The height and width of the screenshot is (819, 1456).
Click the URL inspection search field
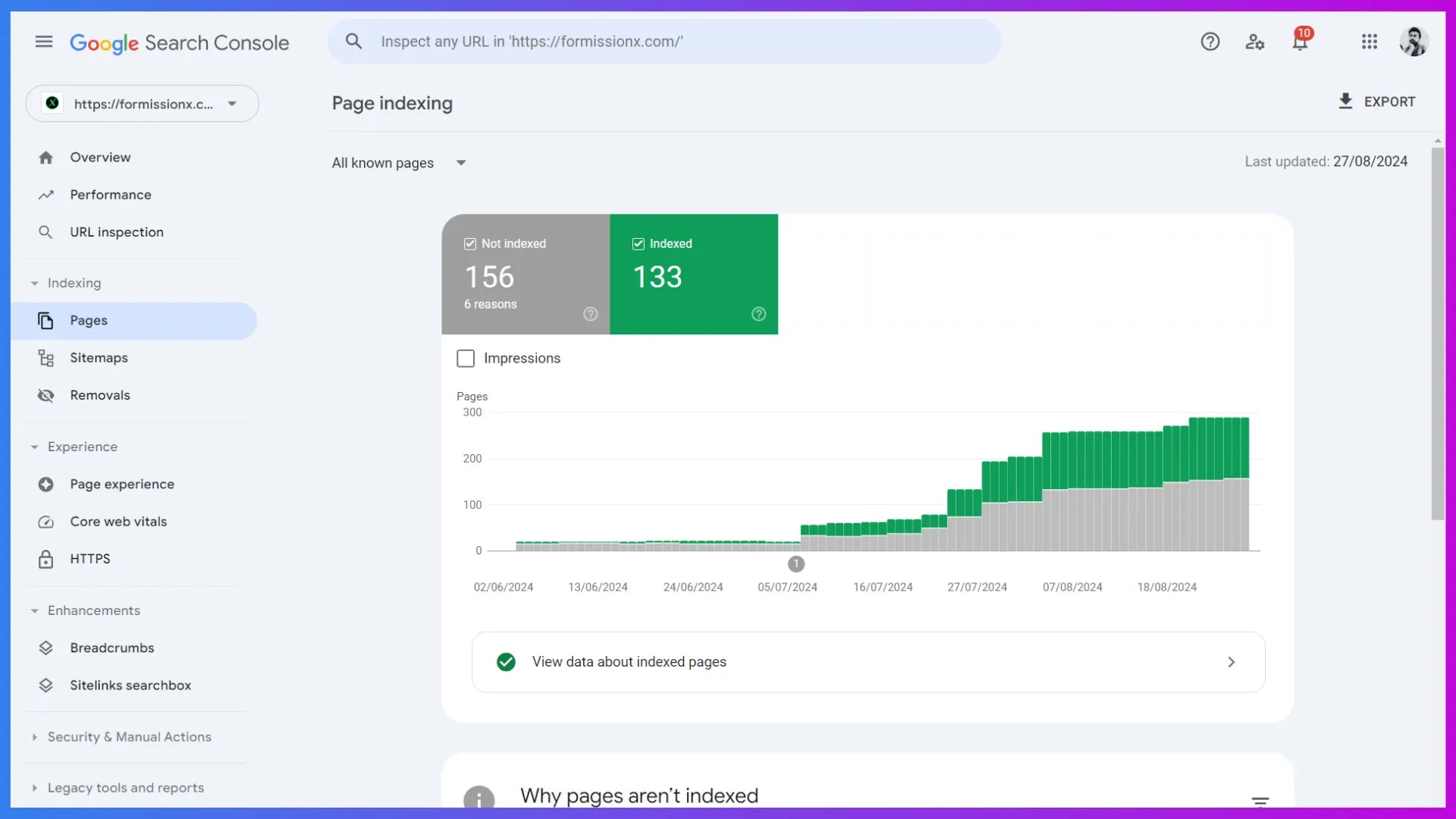click(x=664, y=41)
